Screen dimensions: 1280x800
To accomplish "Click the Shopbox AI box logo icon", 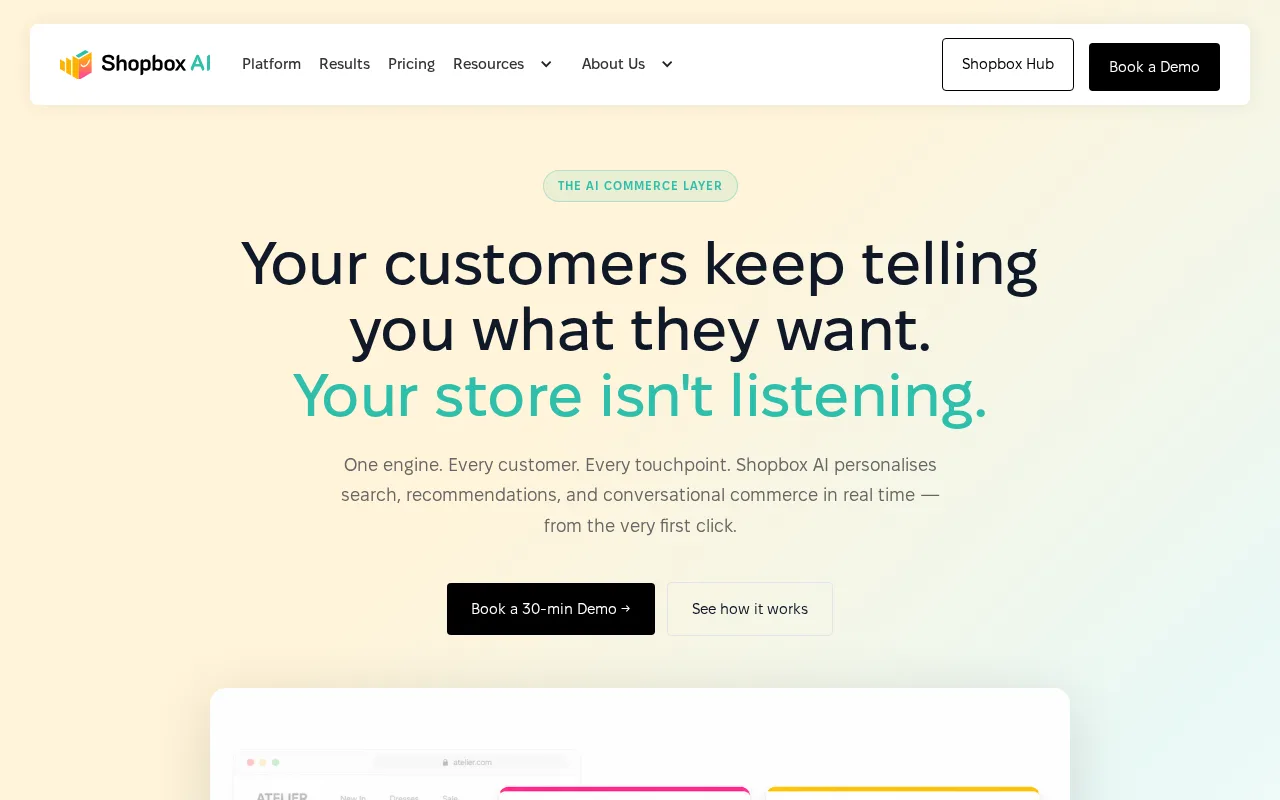I will [x=76, y=65].
